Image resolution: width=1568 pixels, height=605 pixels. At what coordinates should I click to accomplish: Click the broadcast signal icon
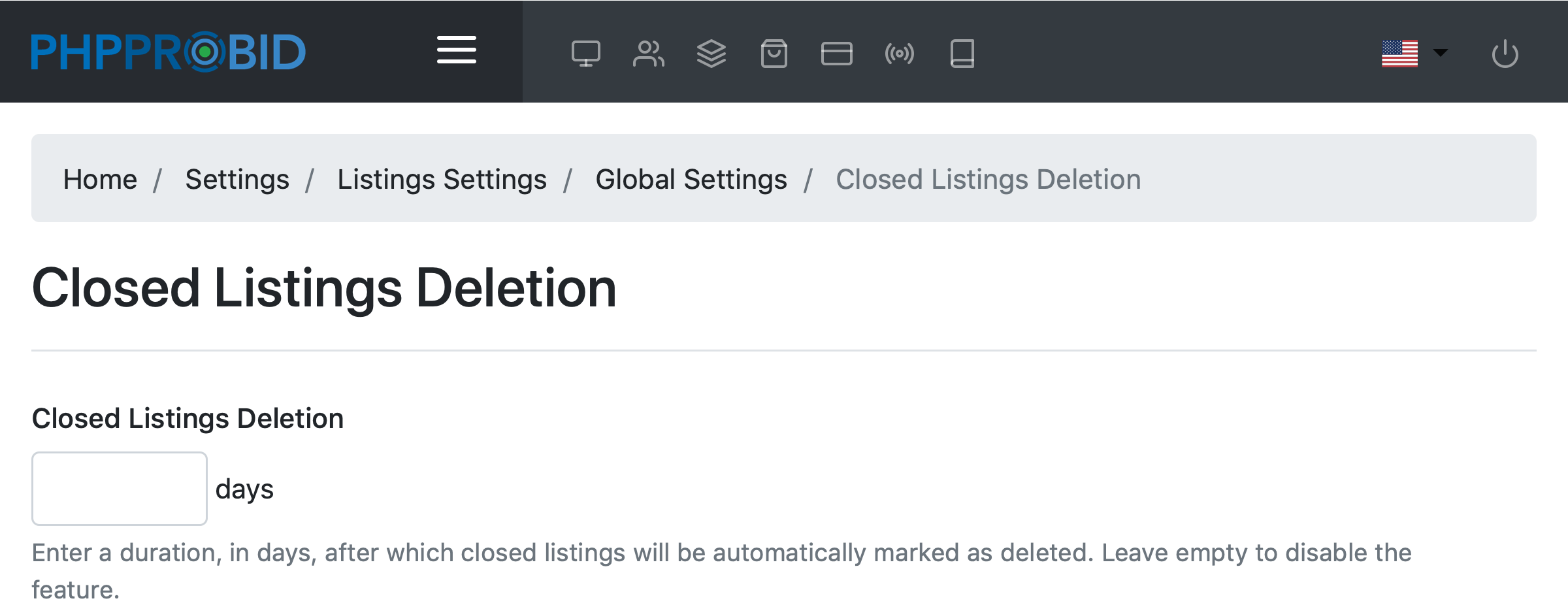(899, 54)
